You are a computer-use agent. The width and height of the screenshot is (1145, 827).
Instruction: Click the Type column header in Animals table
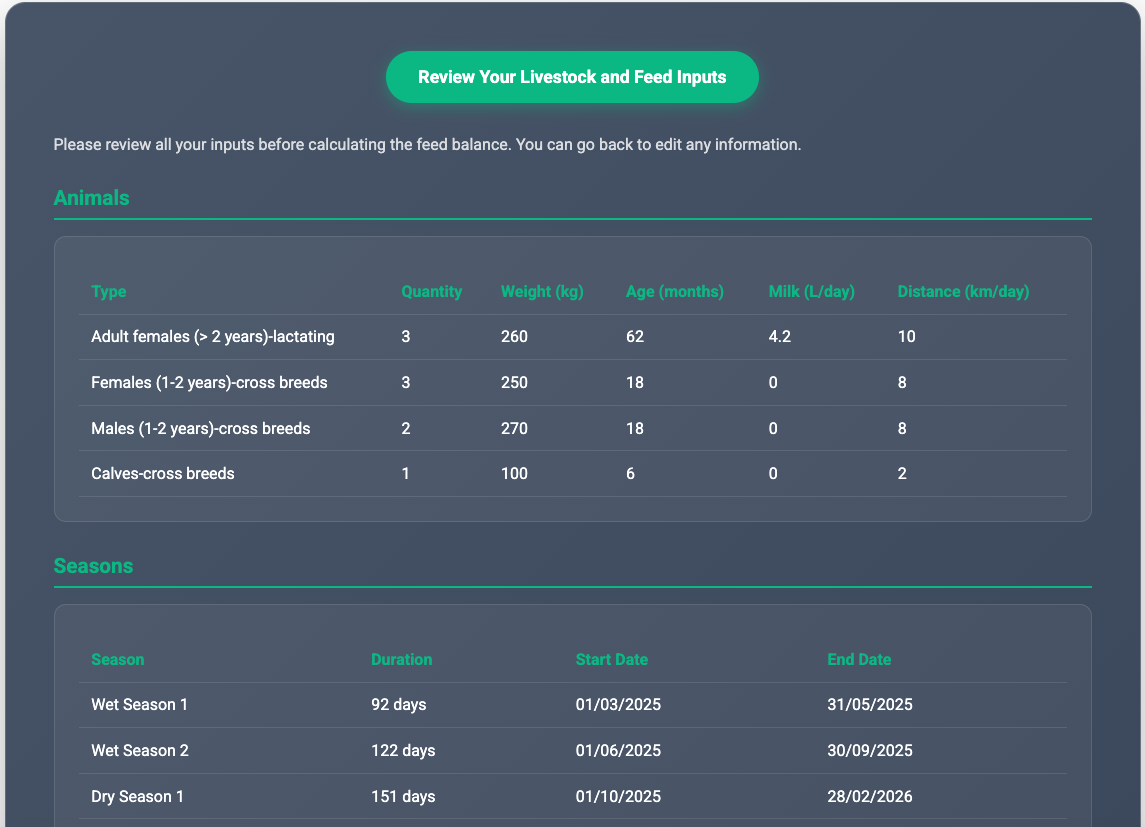tap(109, 292)
